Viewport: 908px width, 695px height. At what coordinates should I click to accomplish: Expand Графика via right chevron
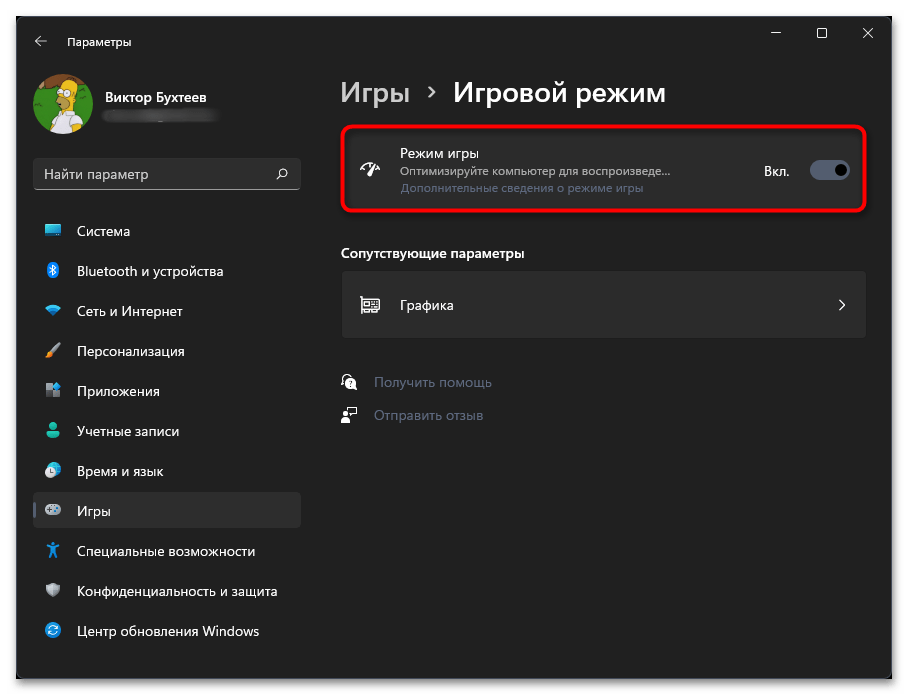click(x=842, y=305)
